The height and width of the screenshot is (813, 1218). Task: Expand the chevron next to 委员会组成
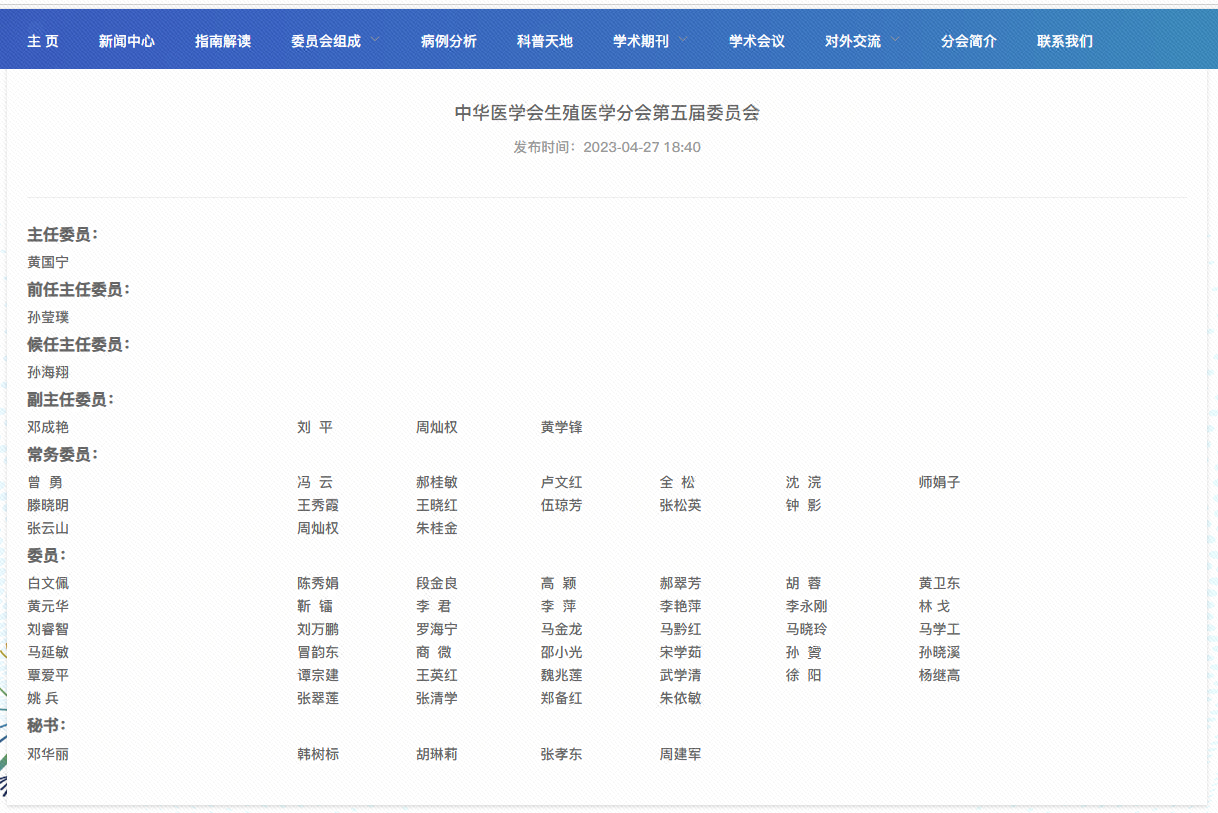click(x=375, y=40)
